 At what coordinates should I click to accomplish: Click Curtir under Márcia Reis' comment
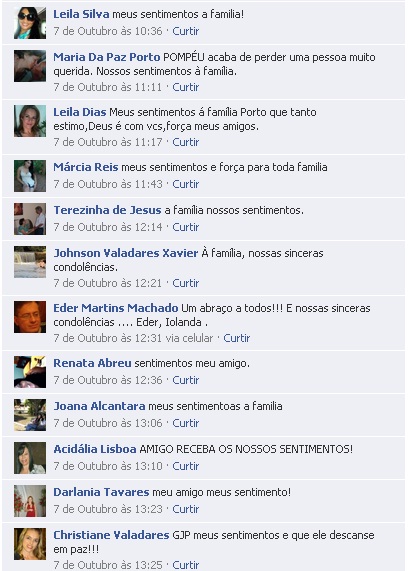click(186, 184)
